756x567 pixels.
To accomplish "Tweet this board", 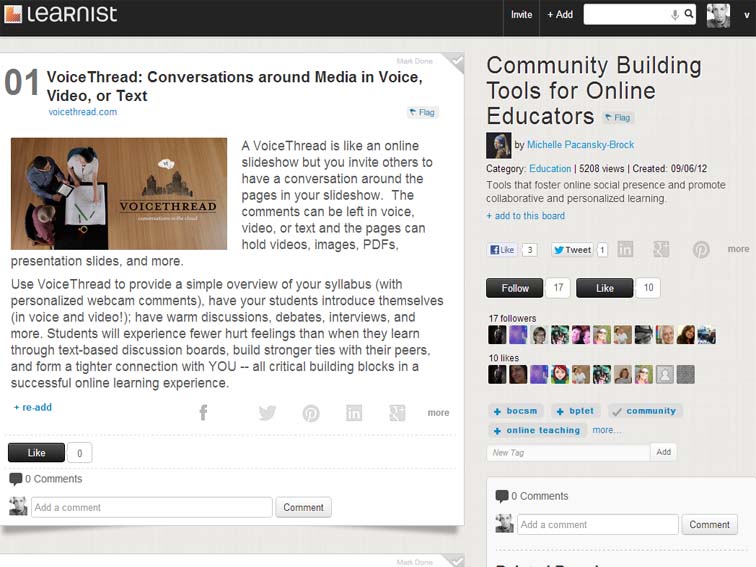I will [572, 249].
